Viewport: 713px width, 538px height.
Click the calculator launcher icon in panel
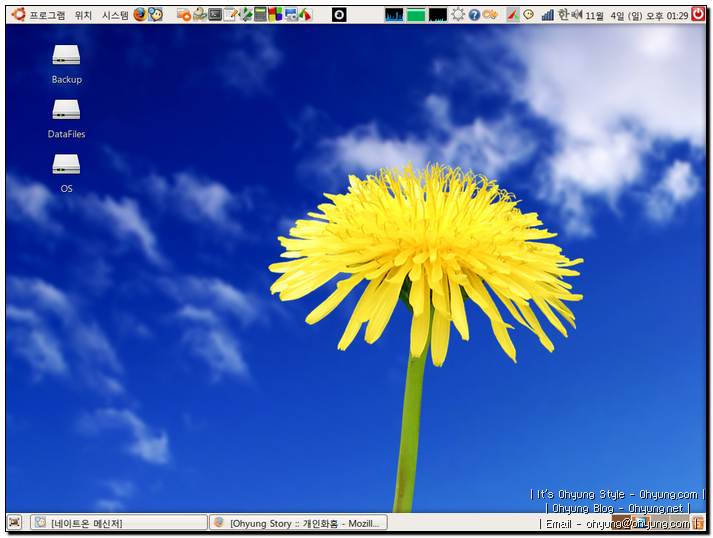click(x=260, y=15)
